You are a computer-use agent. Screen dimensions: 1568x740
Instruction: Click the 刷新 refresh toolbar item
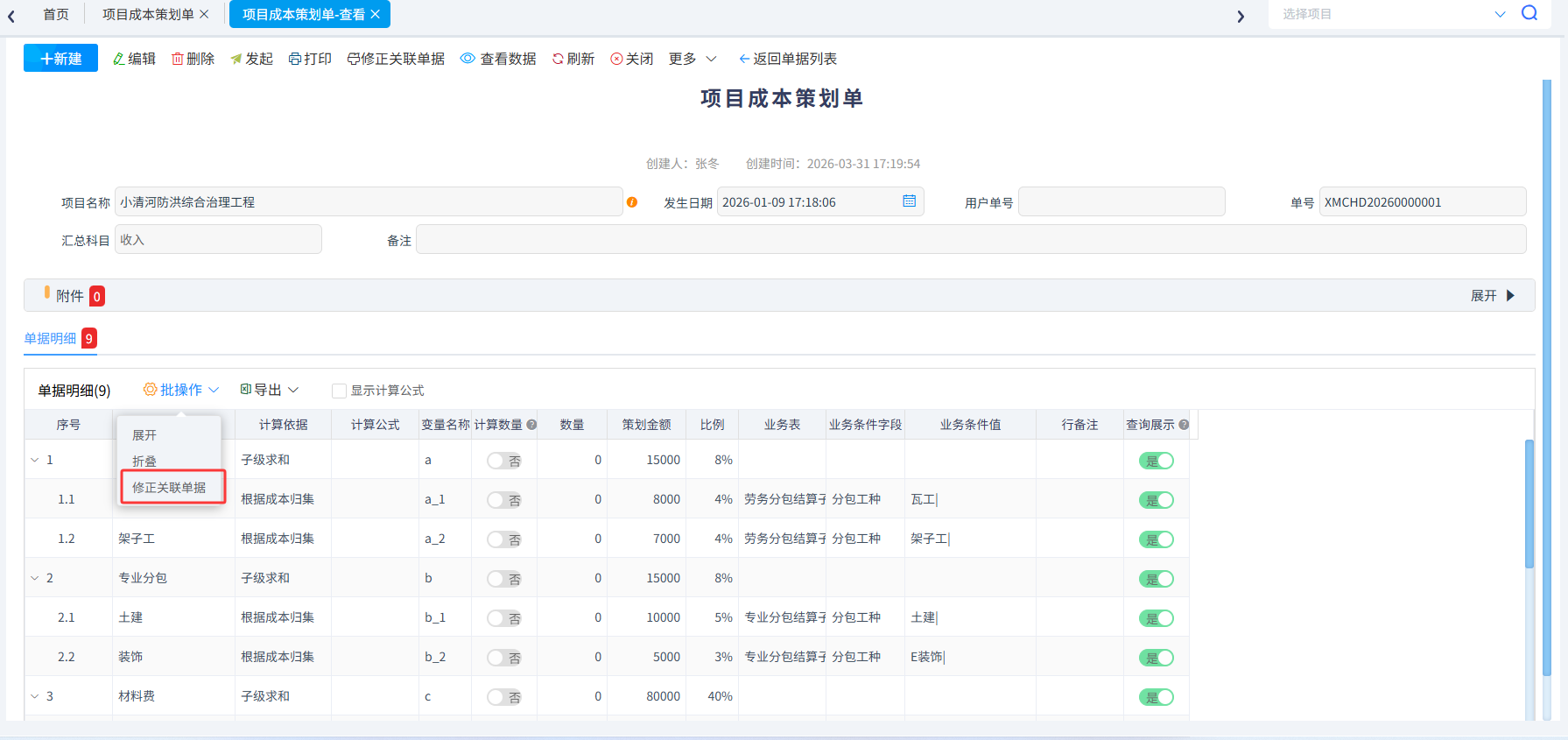point(573,59)
